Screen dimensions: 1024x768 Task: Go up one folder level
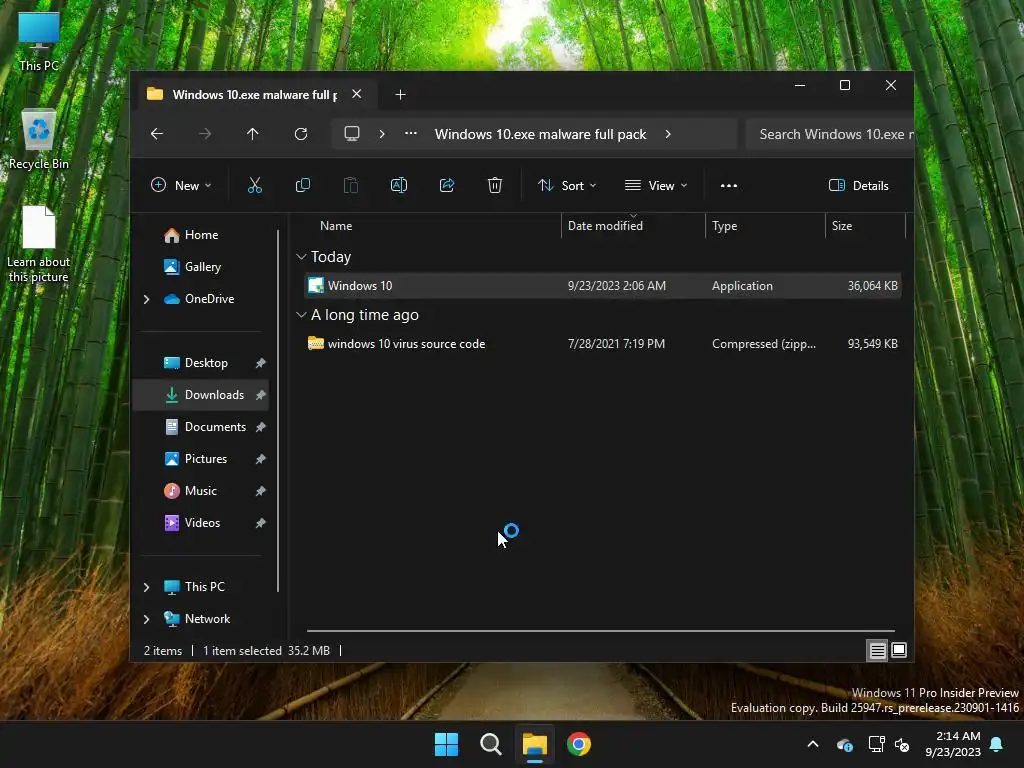(253, 134)
